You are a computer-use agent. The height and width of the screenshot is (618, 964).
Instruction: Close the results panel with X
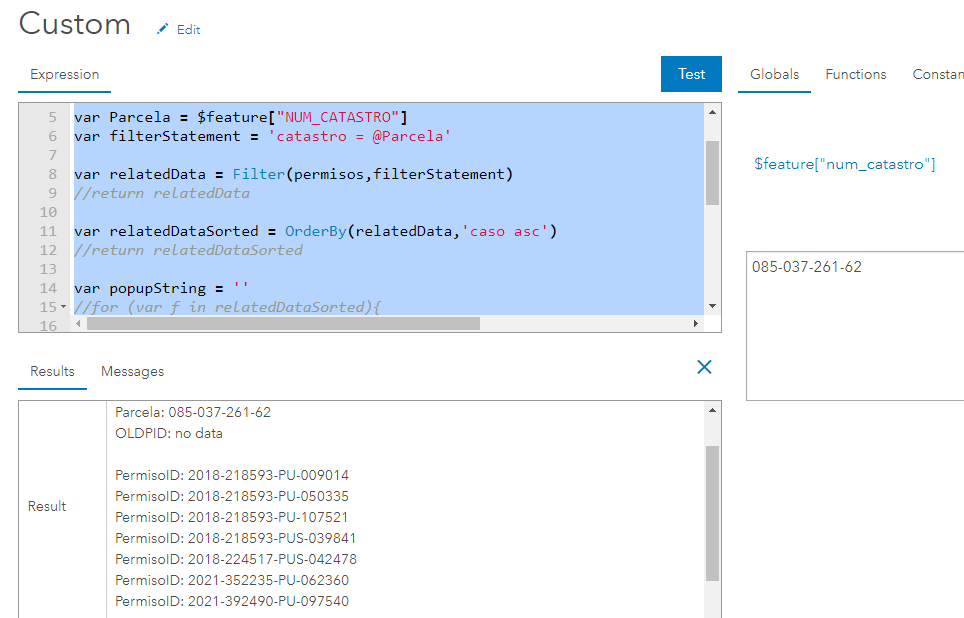[x=704, y=367]
